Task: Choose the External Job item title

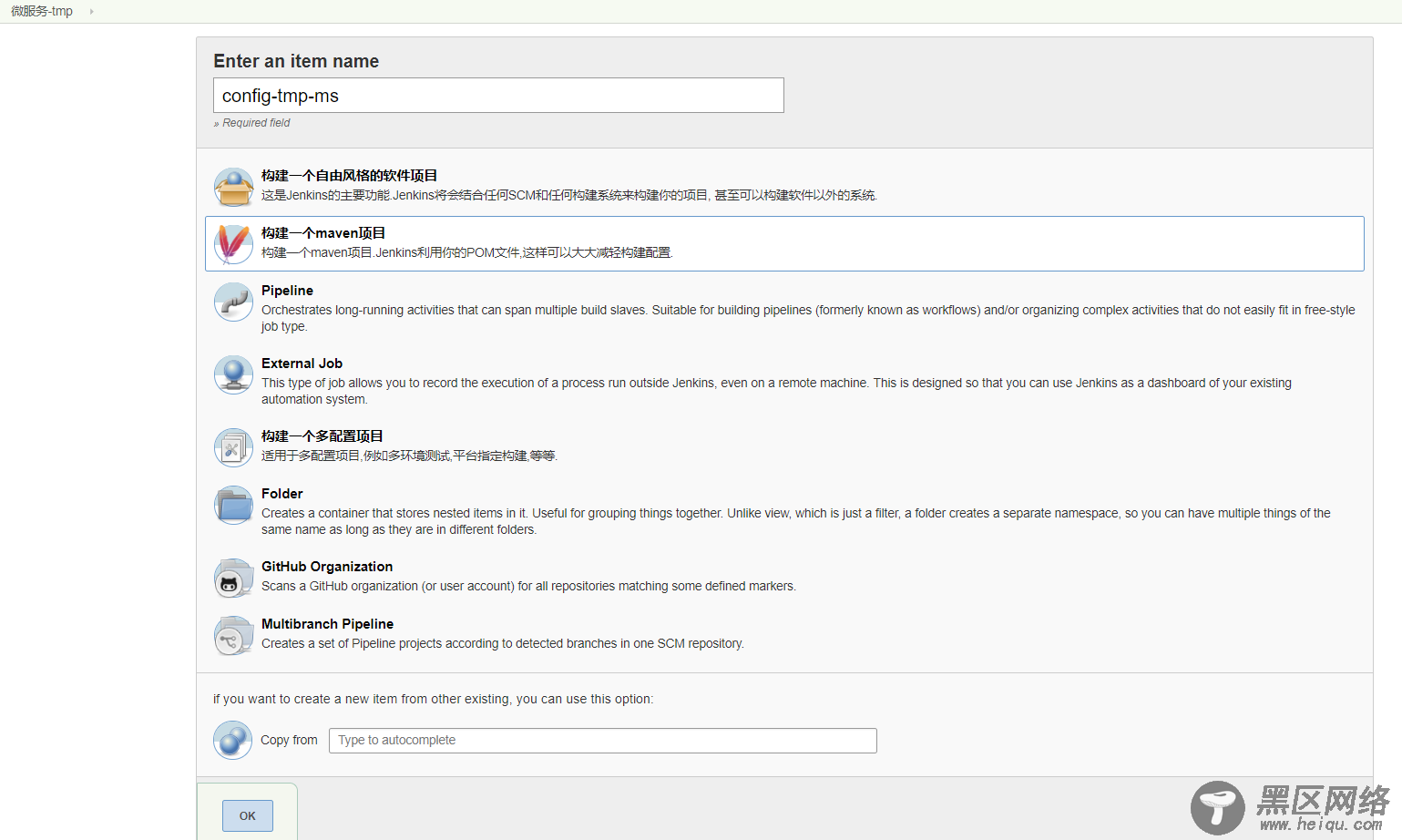Action: tap(302, 364)
